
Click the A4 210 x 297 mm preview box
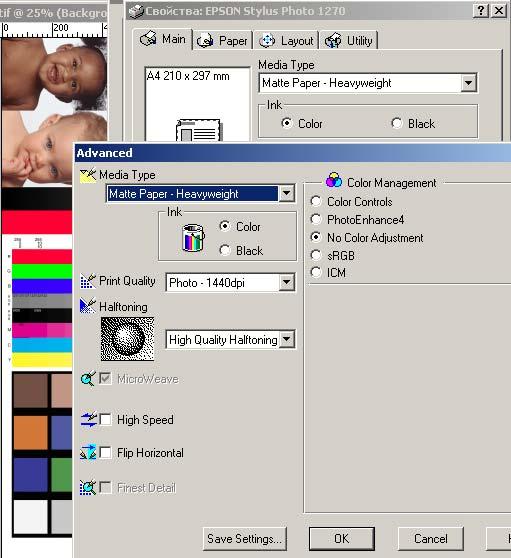pos(197,104)
